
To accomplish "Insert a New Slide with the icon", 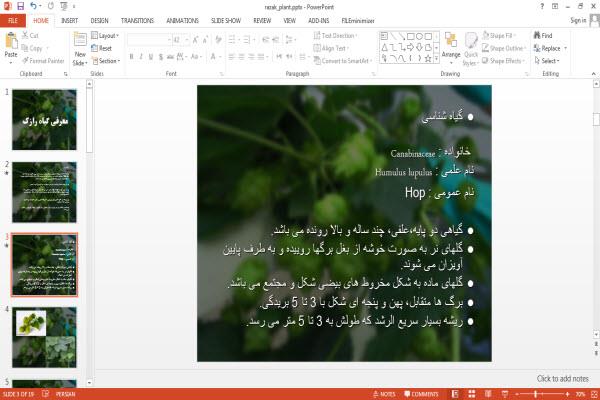I will (80, 41).
